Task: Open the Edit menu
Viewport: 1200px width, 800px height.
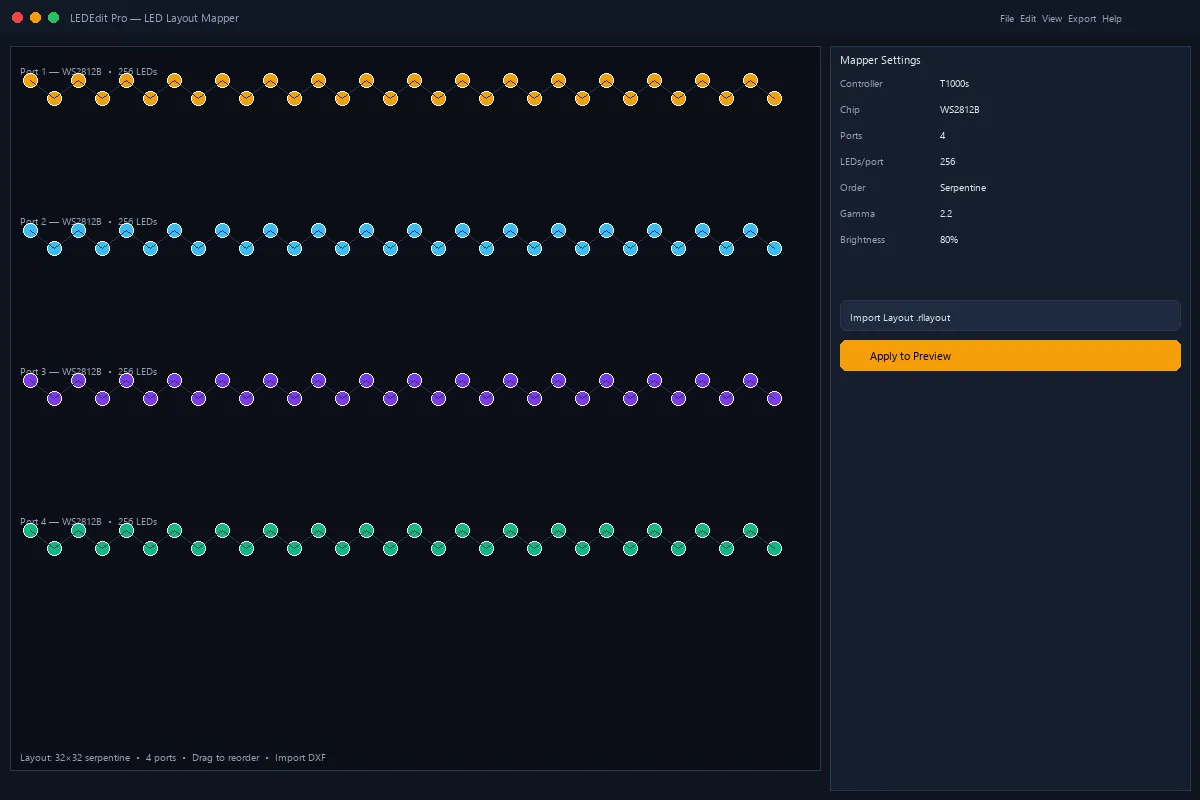Action: 1028,19
